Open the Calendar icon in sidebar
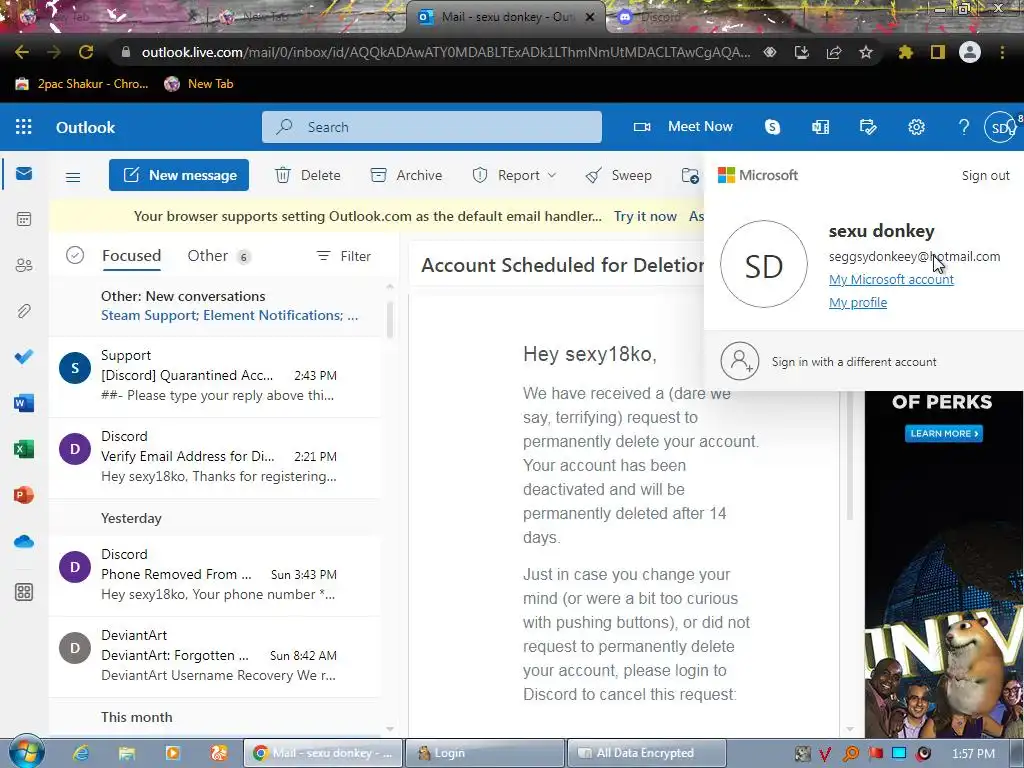1024x768 pixels. (24, 219)
